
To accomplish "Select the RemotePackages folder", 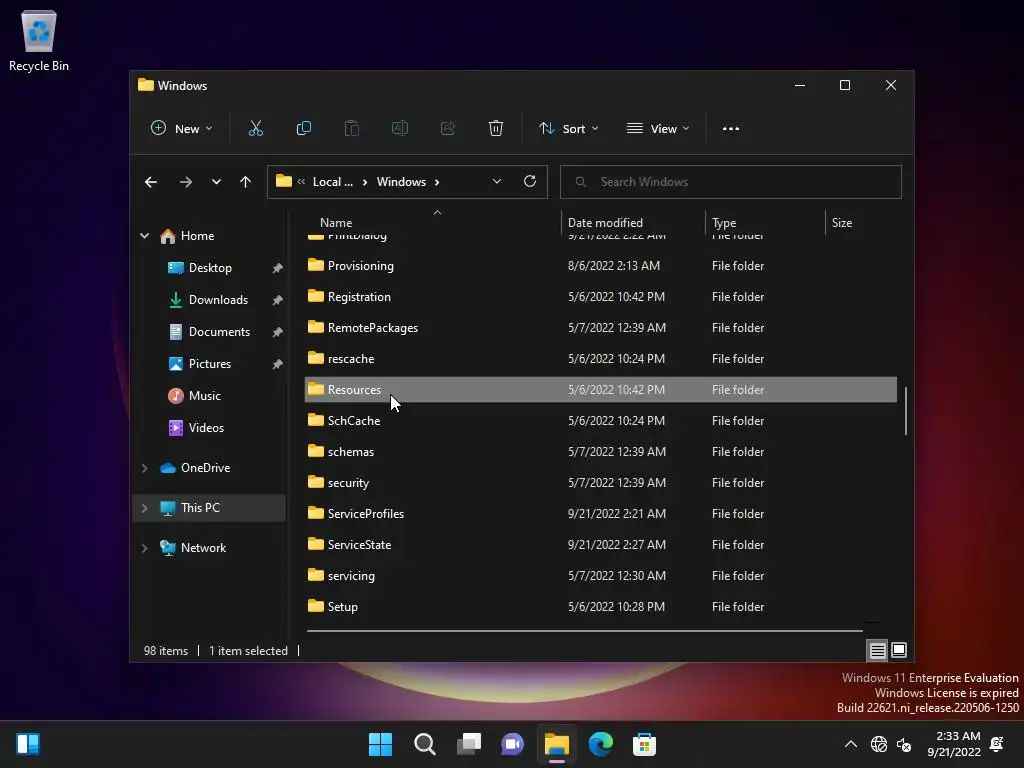I will (600, 328).
